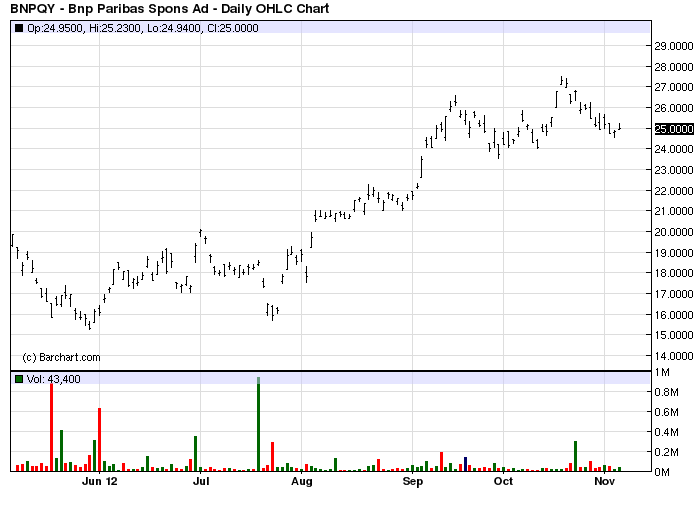
Task: Click the black square legend icon beside the OHLC values
Action: (x=19, y=28)
